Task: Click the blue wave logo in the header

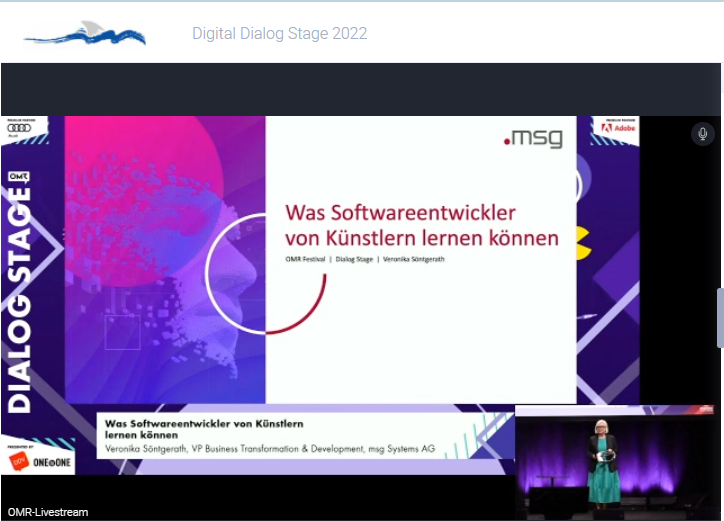Action: [x=85, y=33]
